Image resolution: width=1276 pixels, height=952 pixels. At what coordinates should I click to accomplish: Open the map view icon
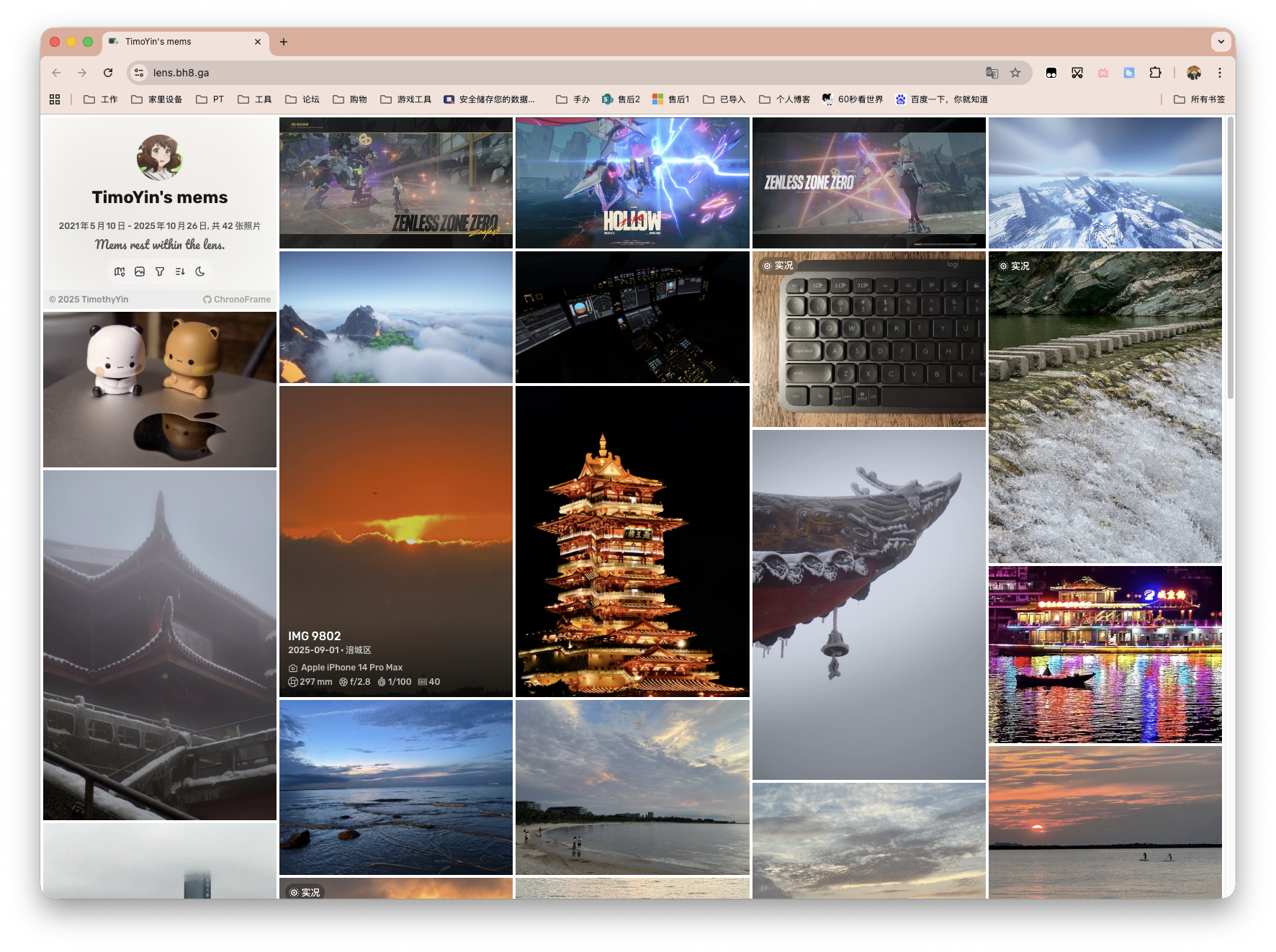[x=120, y=271]
